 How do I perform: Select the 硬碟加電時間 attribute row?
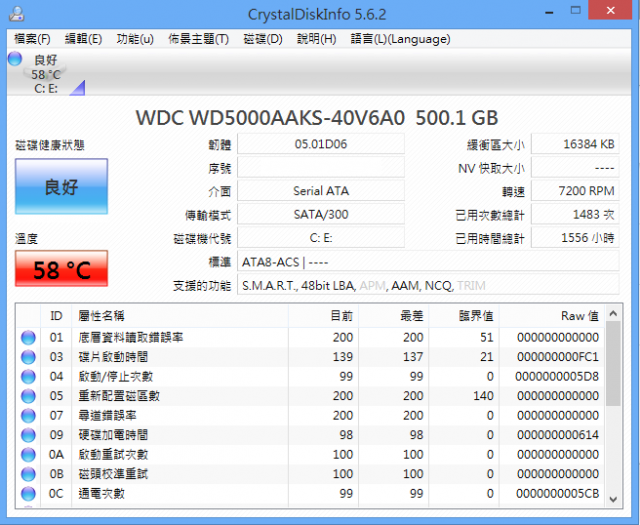coord(311,435)
